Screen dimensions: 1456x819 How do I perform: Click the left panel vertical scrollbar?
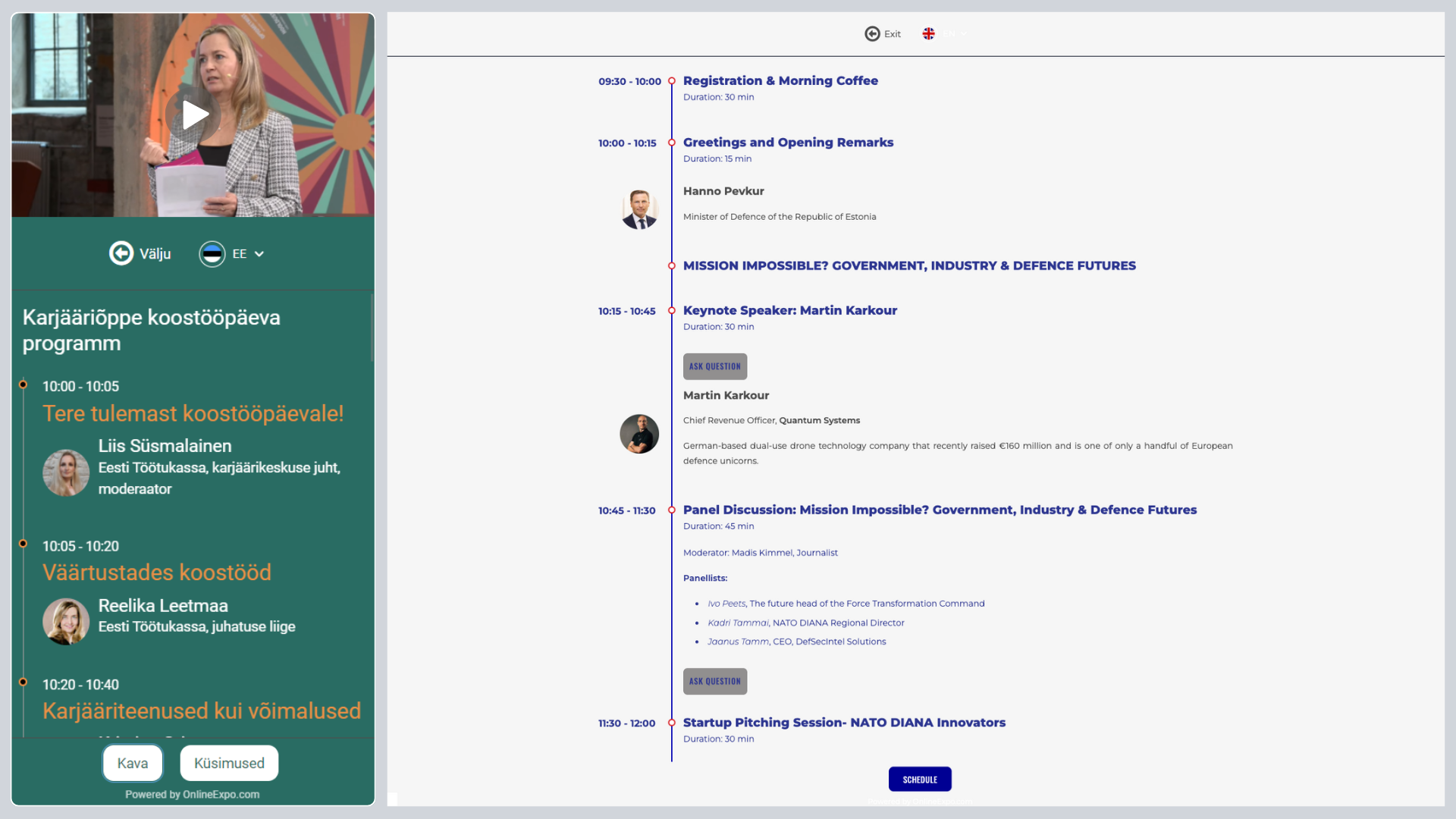(x=372, y=328)
